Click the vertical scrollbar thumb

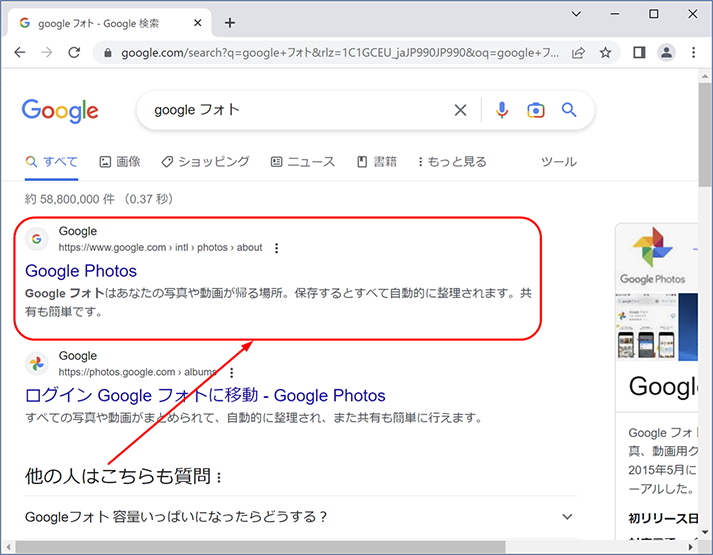[x=705, y=134]
